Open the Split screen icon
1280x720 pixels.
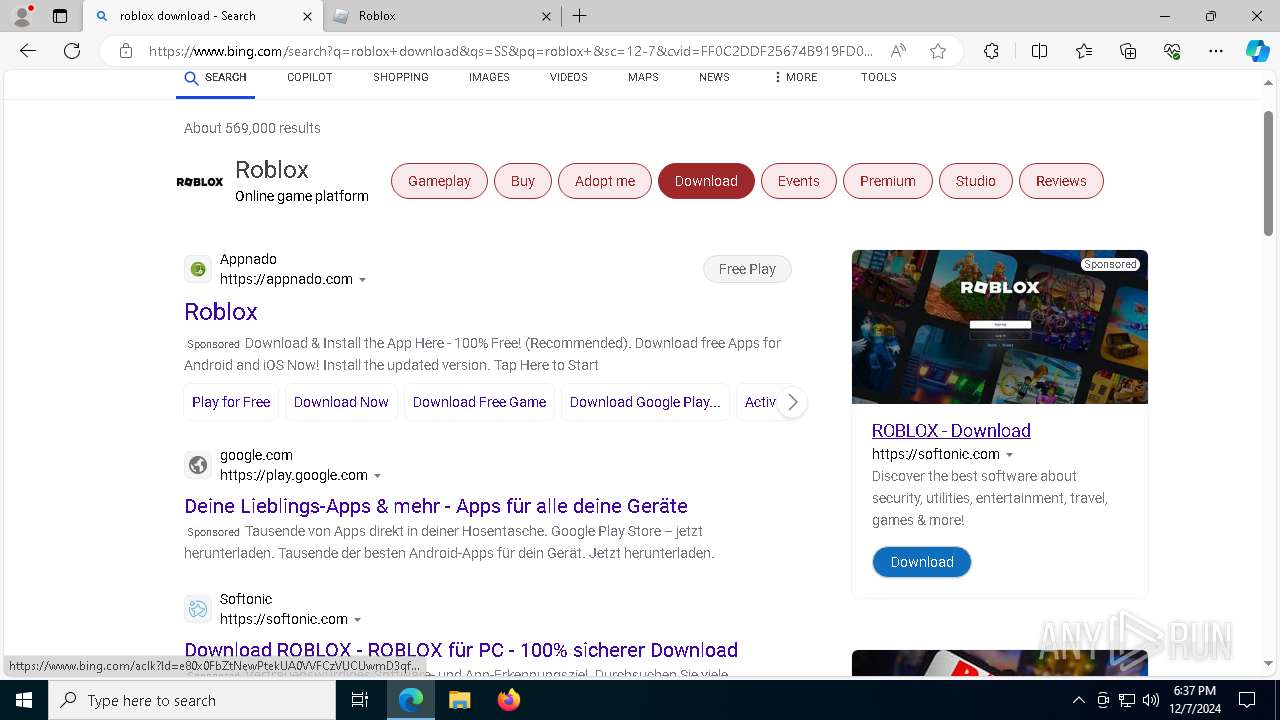click(1039, 51)
